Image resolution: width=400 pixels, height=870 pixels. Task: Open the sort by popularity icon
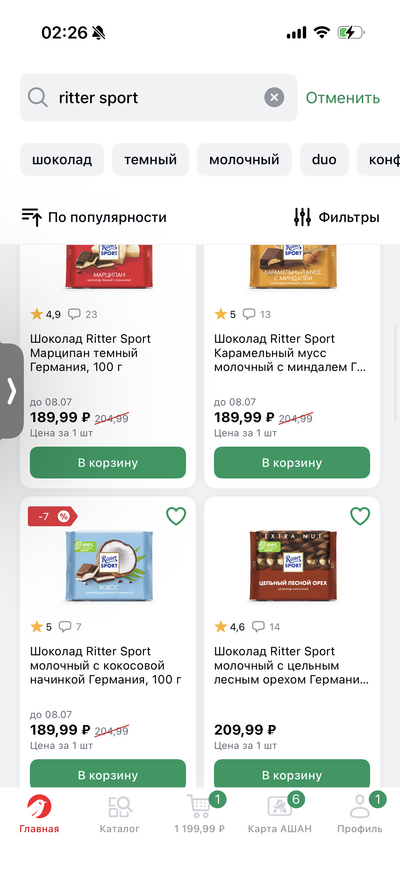(x=32, y=217)
